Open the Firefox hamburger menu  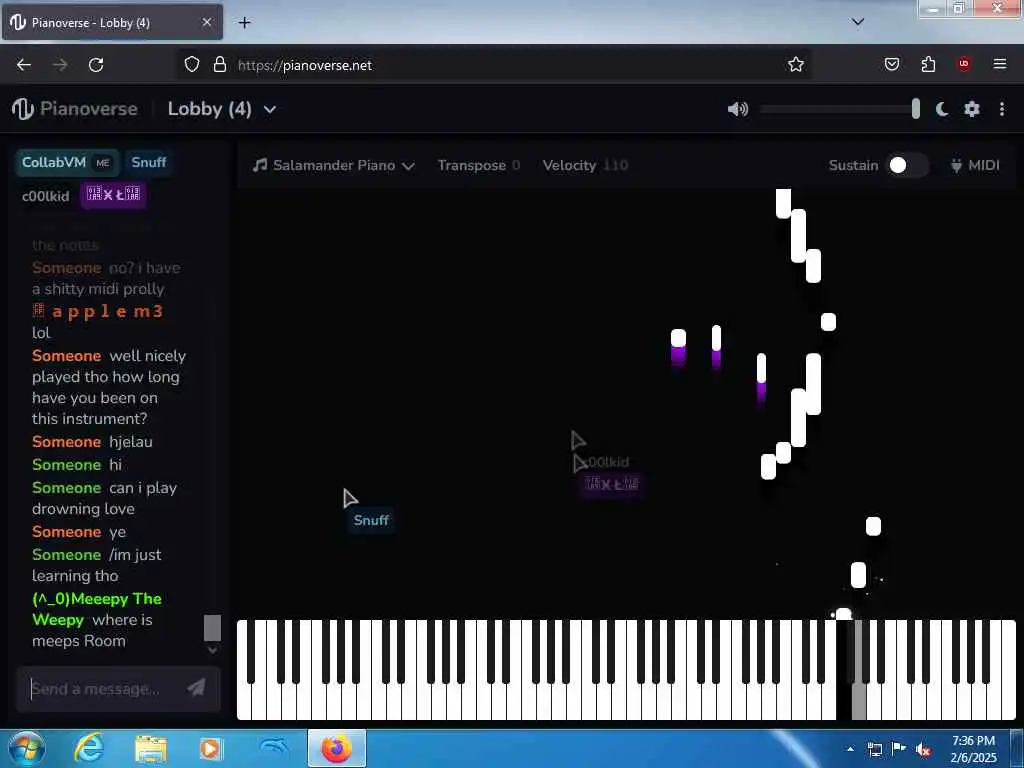pyautogui.click(x=1000, y=64)
